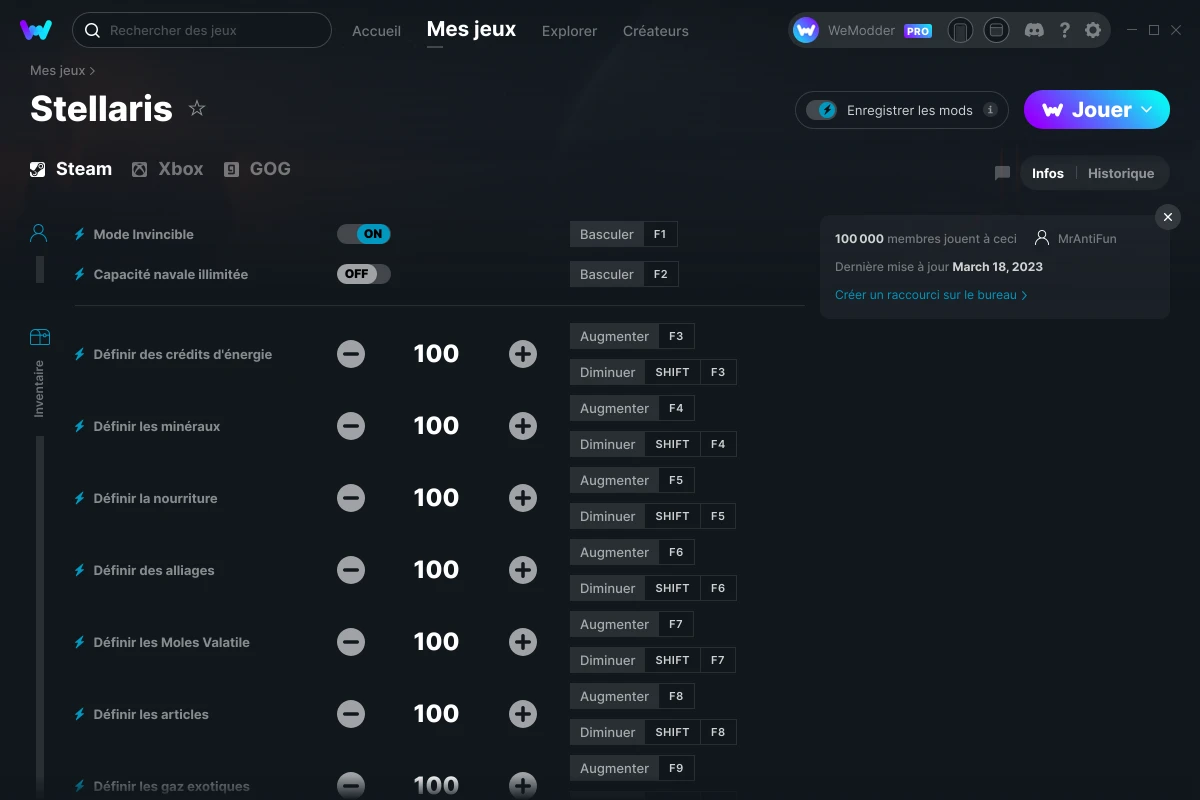This screenshot has width=1200, height=800.
Task: Decrease crédits d'énergie with minus button
Action: coord(351,354)
